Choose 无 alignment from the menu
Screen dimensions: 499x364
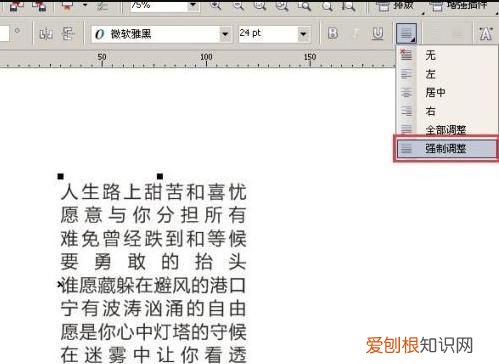(447, 55)
